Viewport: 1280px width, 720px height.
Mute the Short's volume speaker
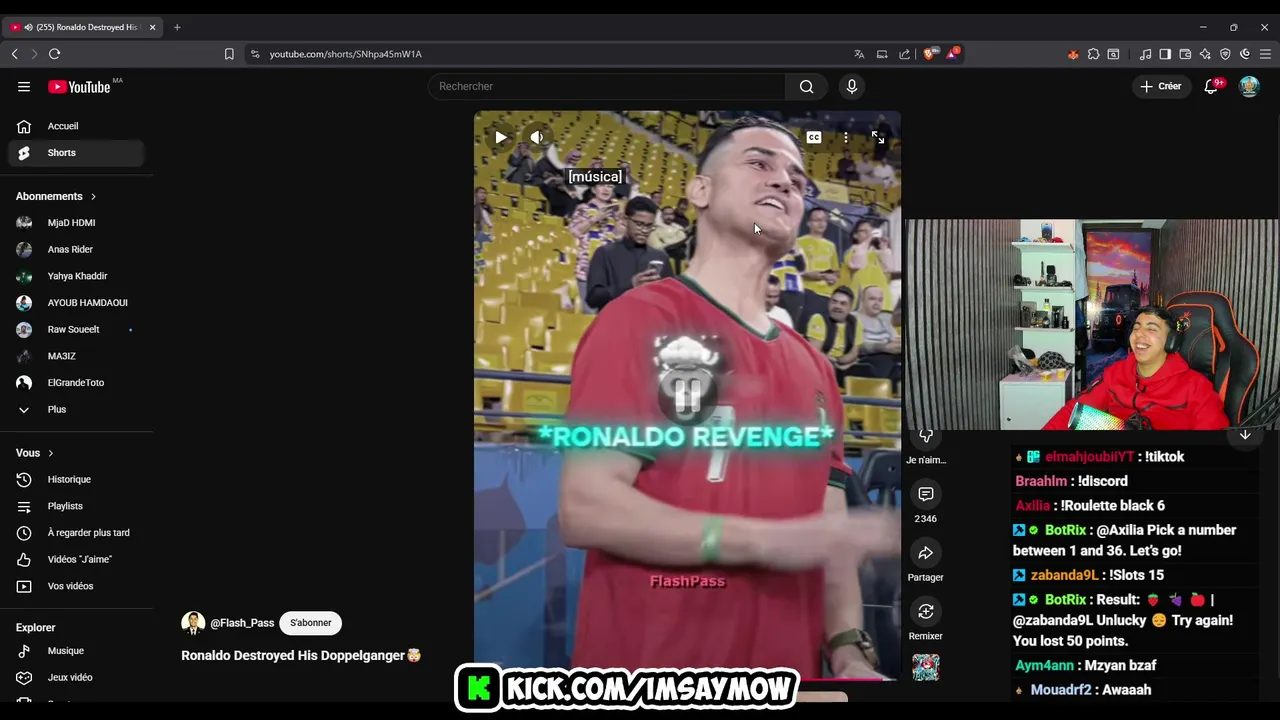(x=537, y=137)
